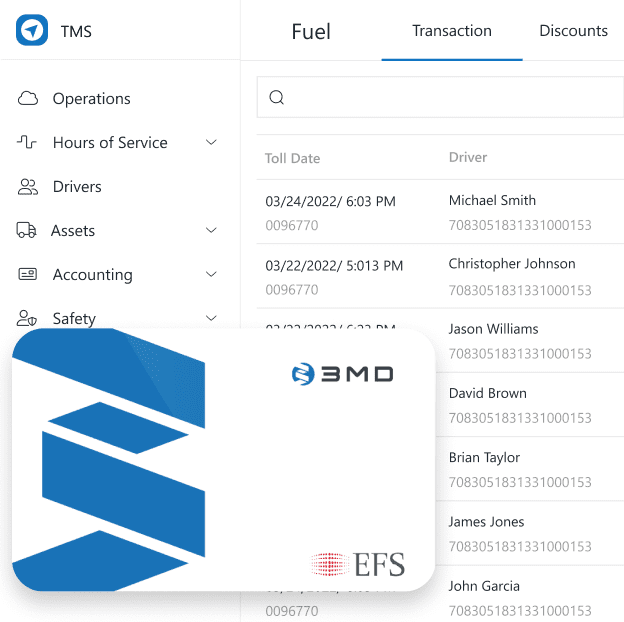The width and height of the screenshot is (624, 622).
Task: Expand the Accounting menu chevron
Action: point(211,274)
